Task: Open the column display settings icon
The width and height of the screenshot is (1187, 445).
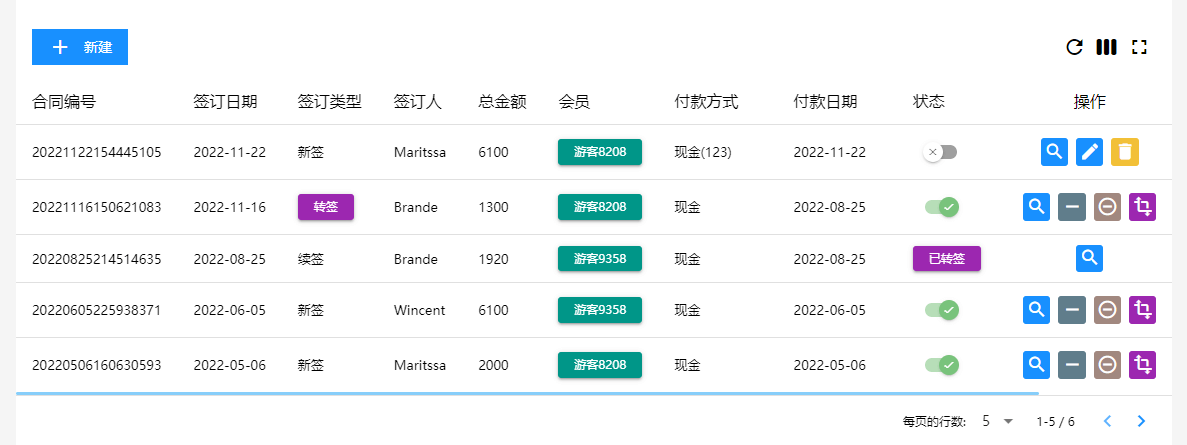Action: point(1106,47)
